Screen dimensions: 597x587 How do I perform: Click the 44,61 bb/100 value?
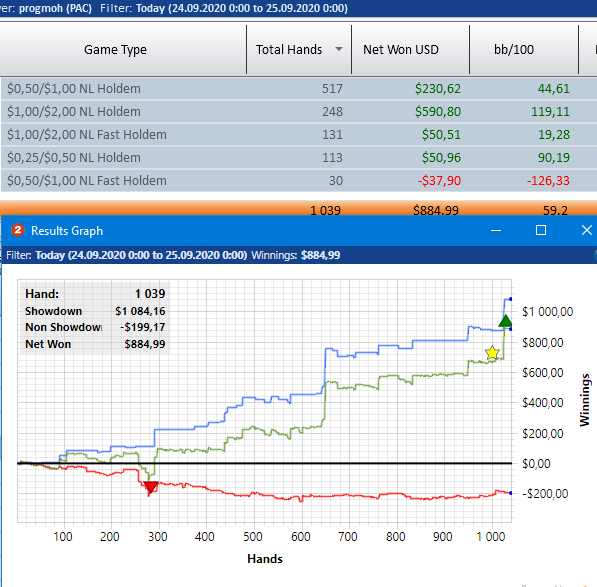[554, 89]
